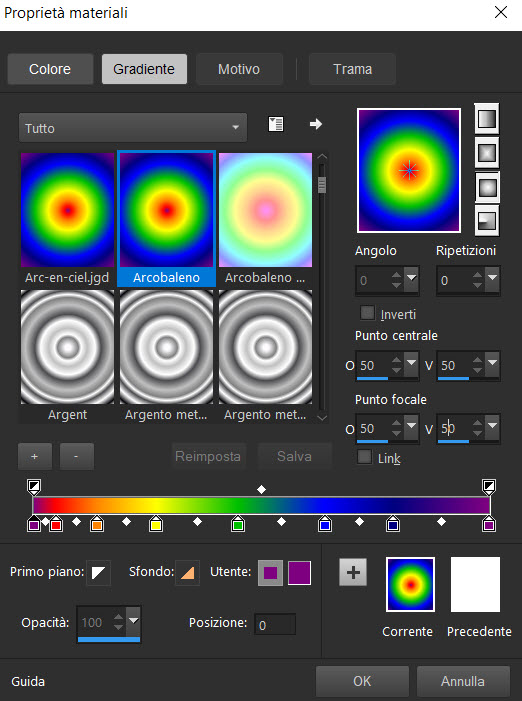Select the sunburst gradient style icon
This screenshot has height=701, width=522.
pyautogui.click(x=486, y=187)
